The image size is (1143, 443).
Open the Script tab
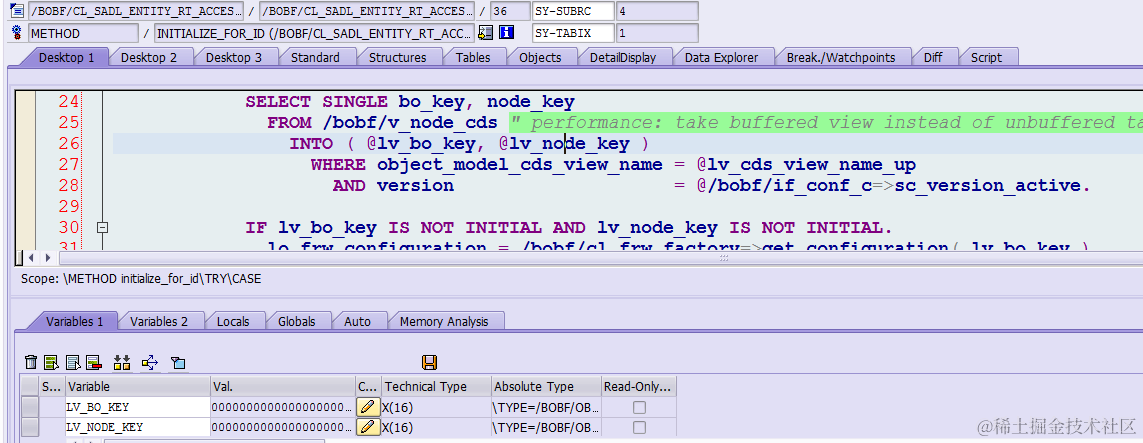pos(986,58)
